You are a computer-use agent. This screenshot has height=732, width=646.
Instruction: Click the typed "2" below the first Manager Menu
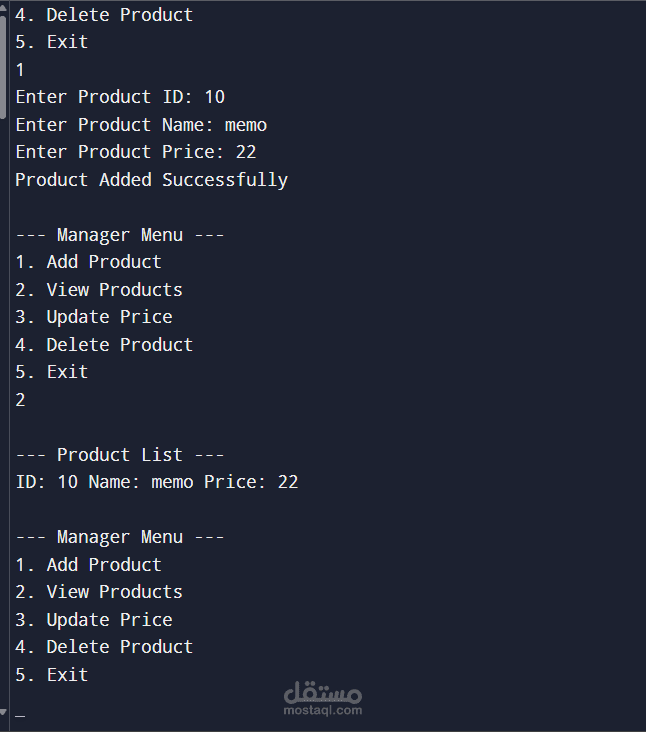[20, 400]
